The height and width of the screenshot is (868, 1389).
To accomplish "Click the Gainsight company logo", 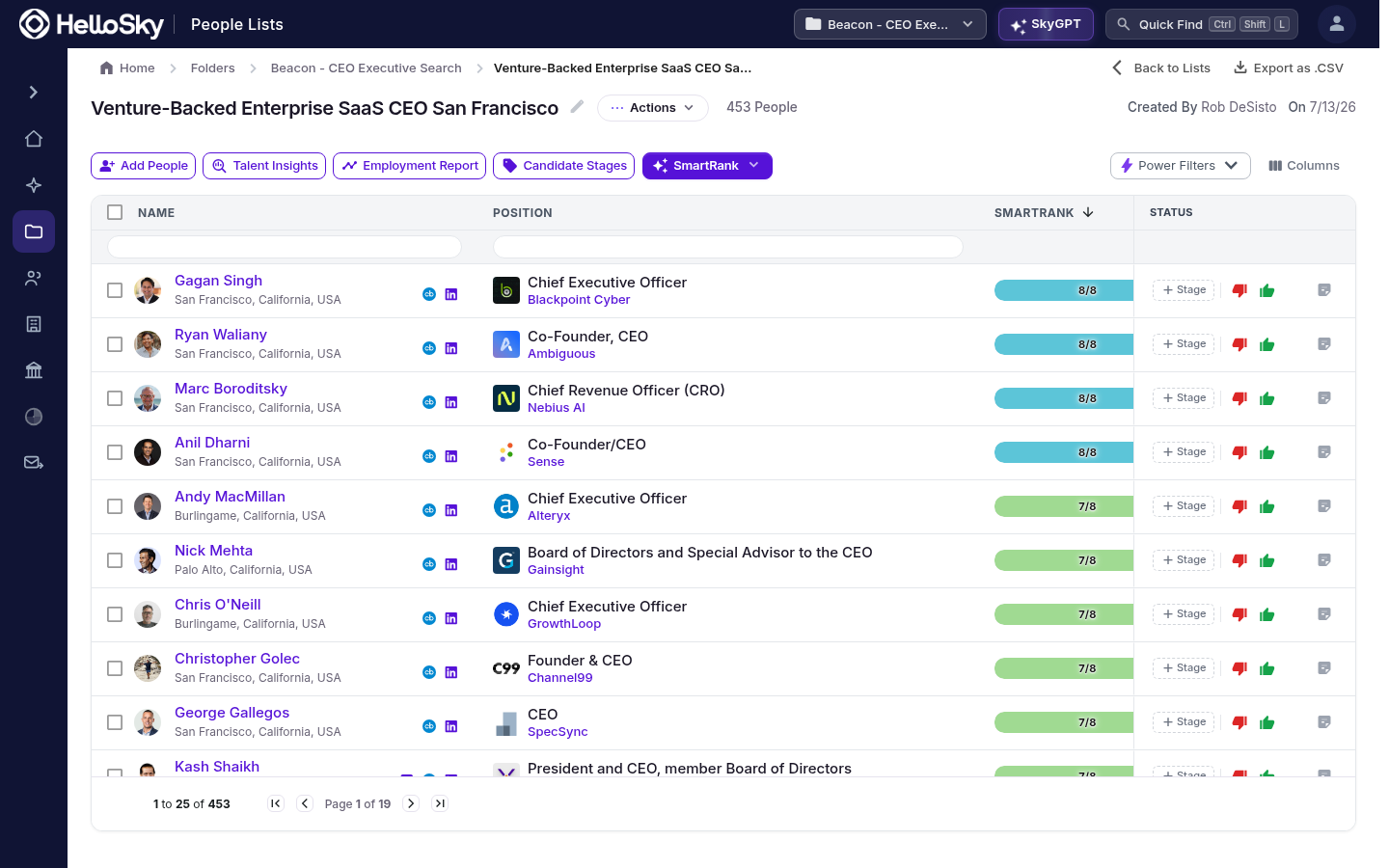I will pos(506,560).
